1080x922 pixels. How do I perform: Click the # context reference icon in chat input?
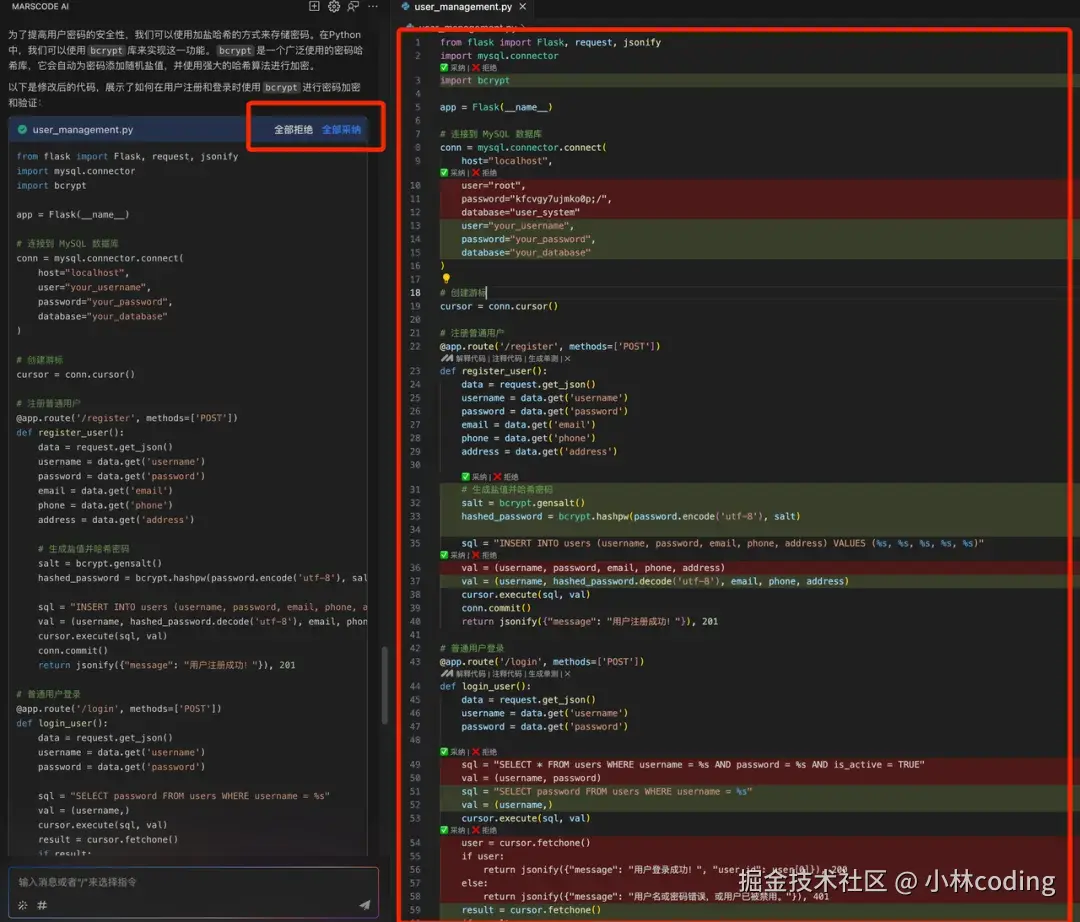pyautogui.click(x=42, y=905)
